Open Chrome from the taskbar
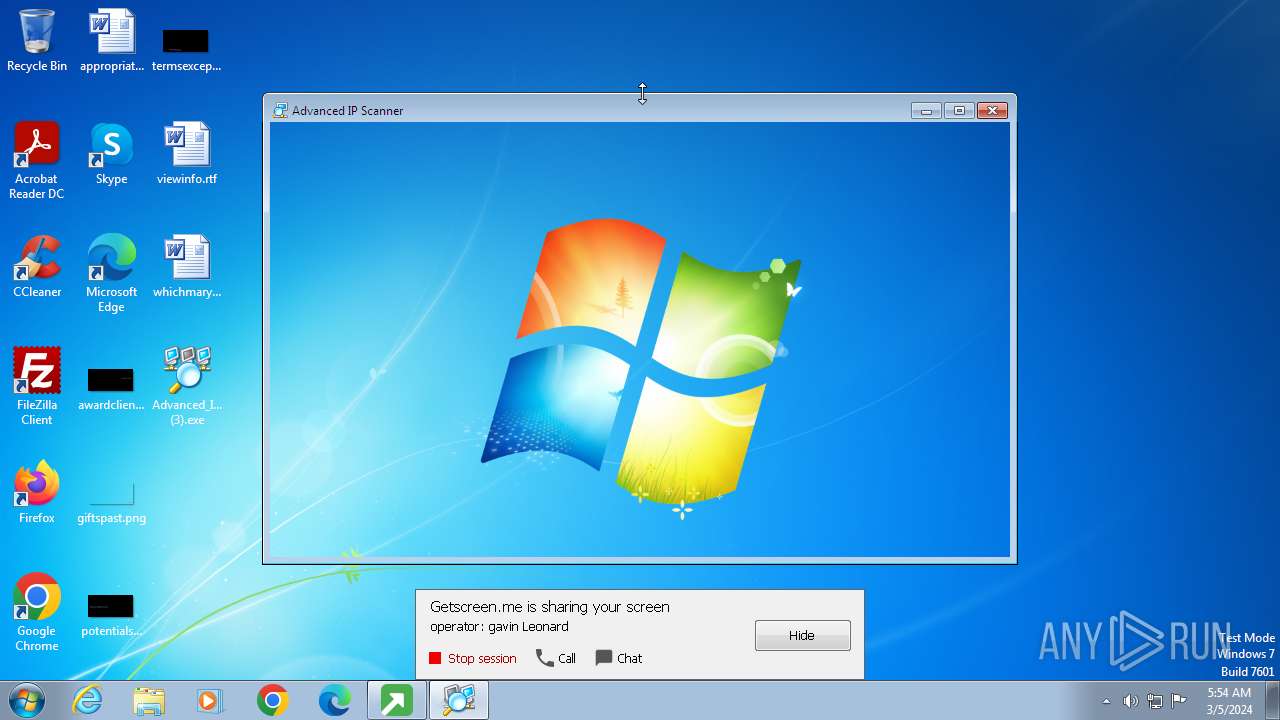This screenshot has width=1280, height=720. [272, 701]
